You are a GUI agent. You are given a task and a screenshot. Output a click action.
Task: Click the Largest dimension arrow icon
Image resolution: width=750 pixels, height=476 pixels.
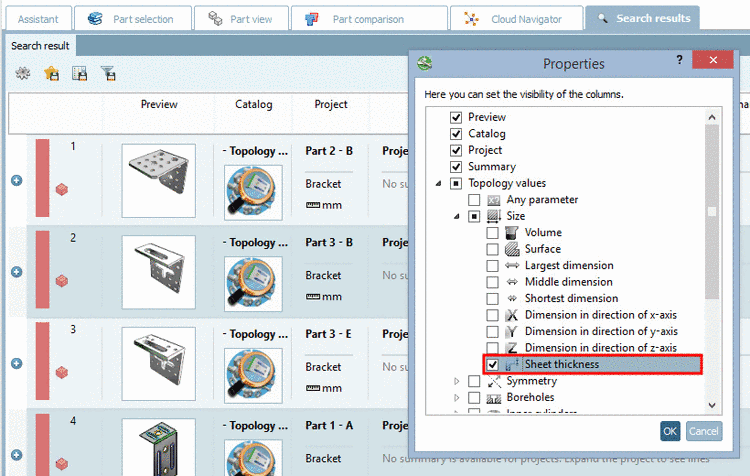pos(512,266)
